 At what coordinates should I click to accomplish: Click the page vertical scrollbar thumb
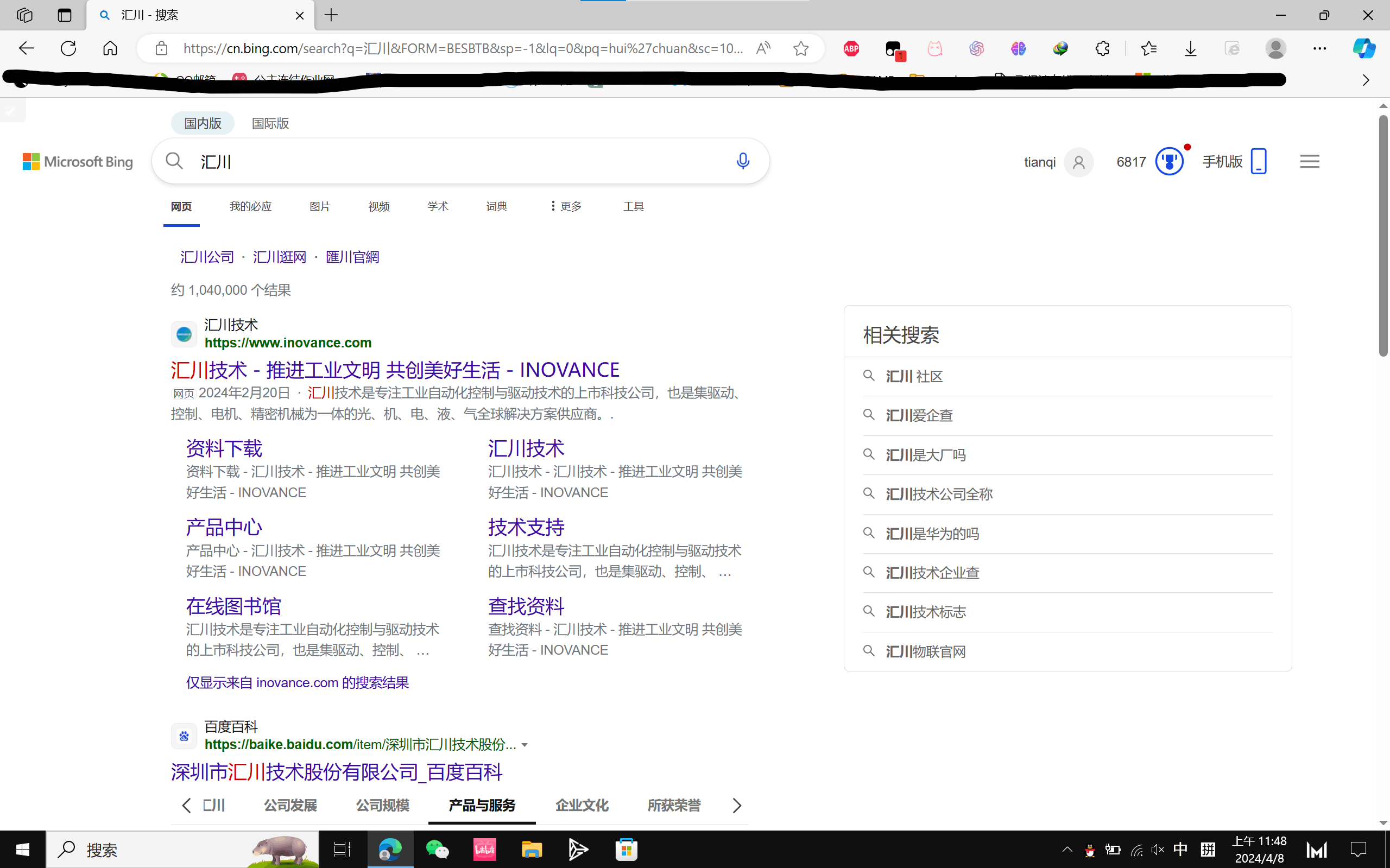coord(1382,236)
